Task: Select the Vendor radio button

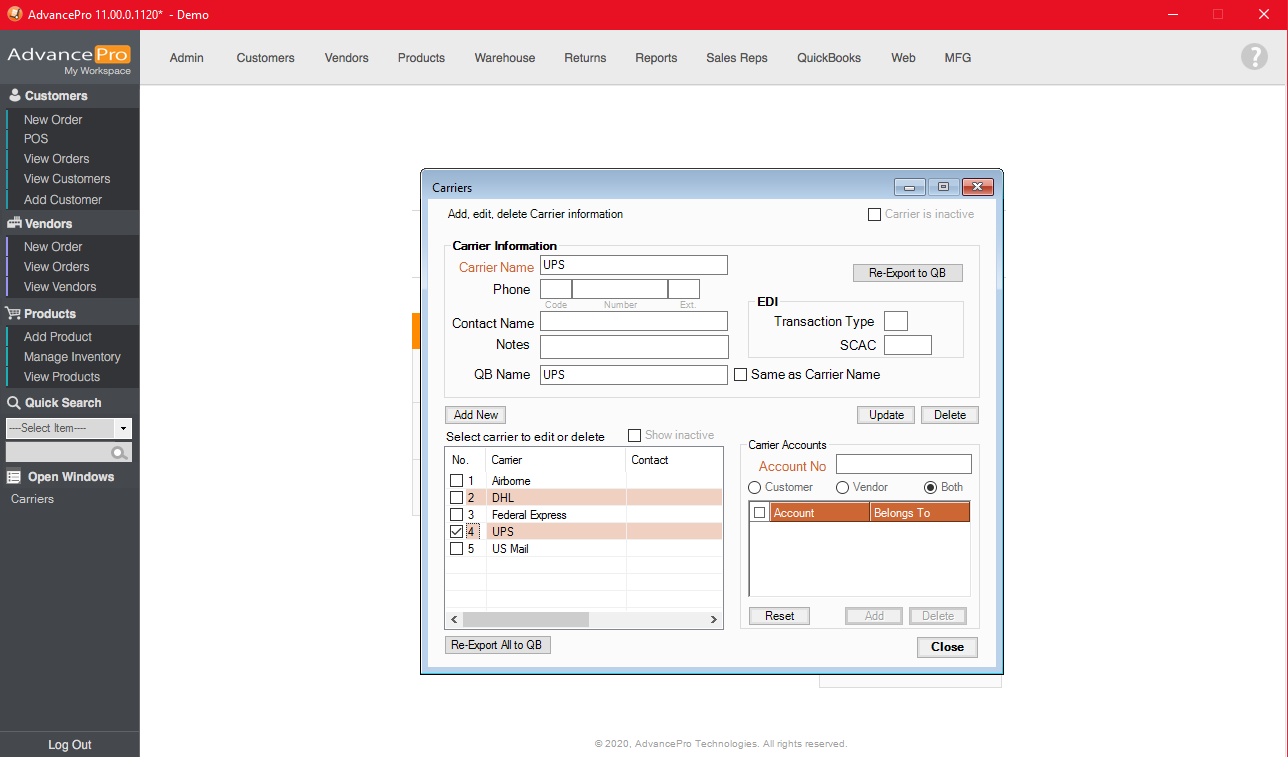Action: [x=842, y=487]
